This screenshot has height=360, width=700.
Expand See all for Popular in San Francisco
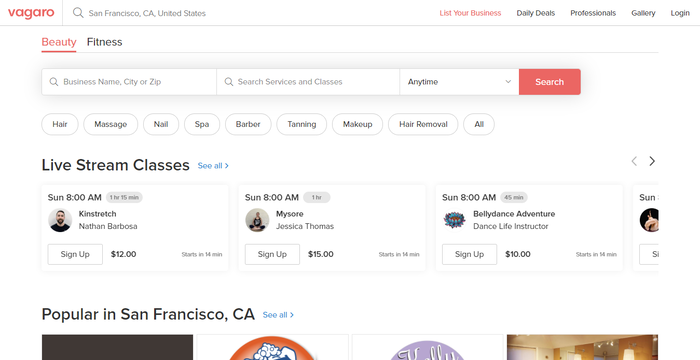coord(278,315)
